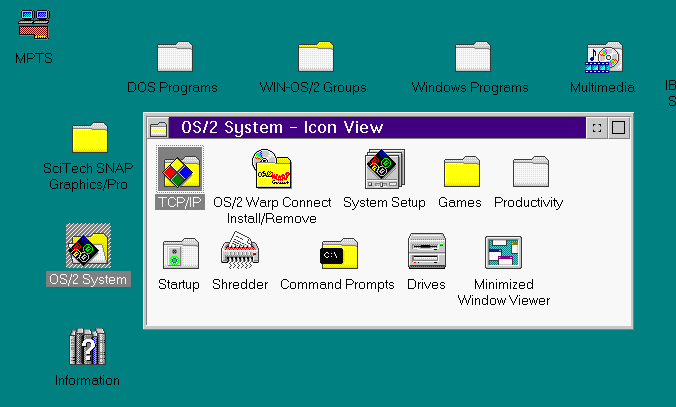The width and height of the screenshot is (676, 407).
Task: Click the 'Minimized Window Viewer' label text
Action: click(504, 292)
